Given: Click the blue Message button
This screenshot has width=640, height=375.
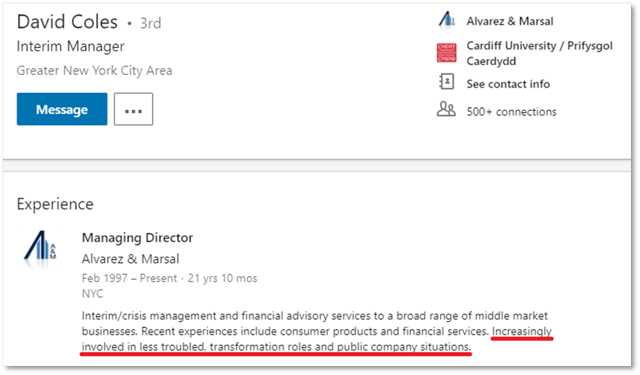Looking at the screenshot, I should (x=62, y=109).
